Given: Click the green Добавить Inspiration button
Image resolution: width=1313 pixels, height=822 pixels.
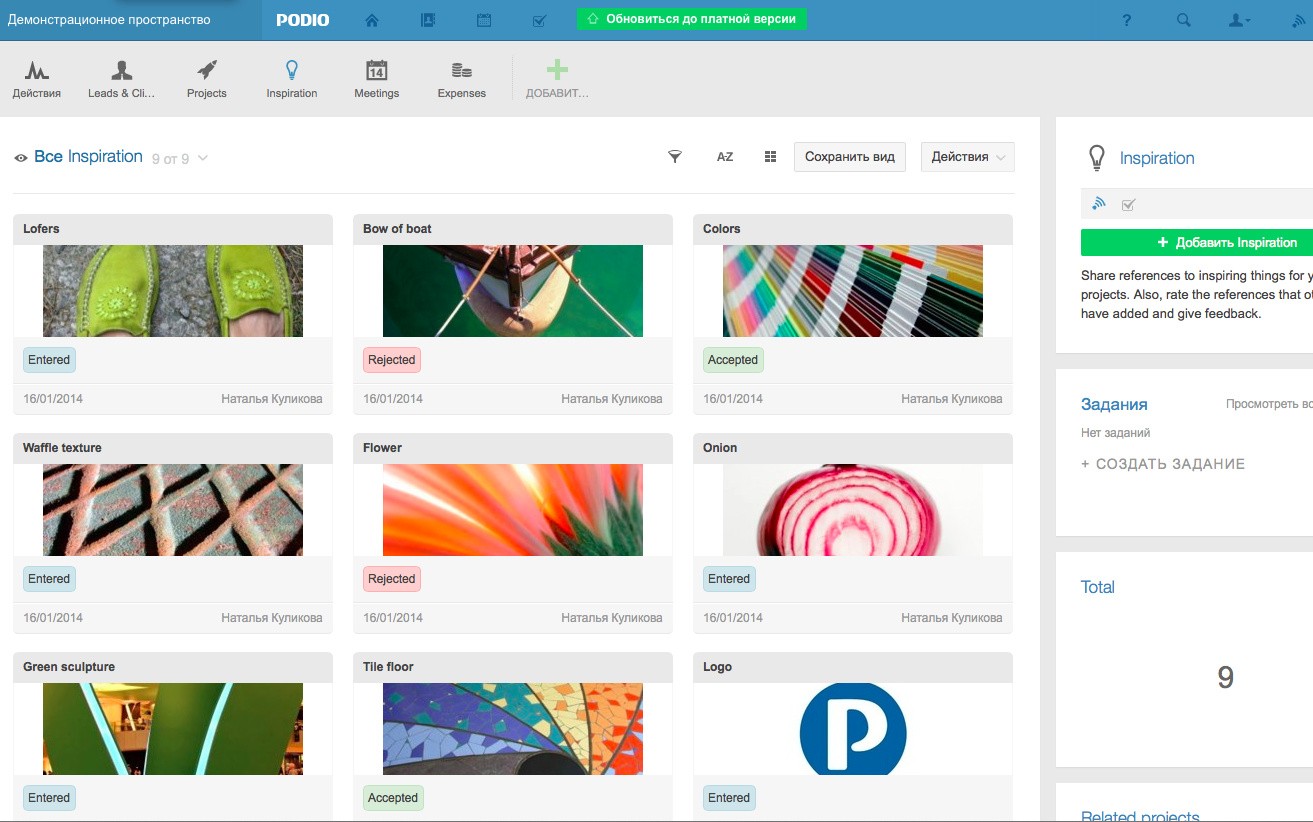Looking at the screenshot, I should [x=1197, y=242].
